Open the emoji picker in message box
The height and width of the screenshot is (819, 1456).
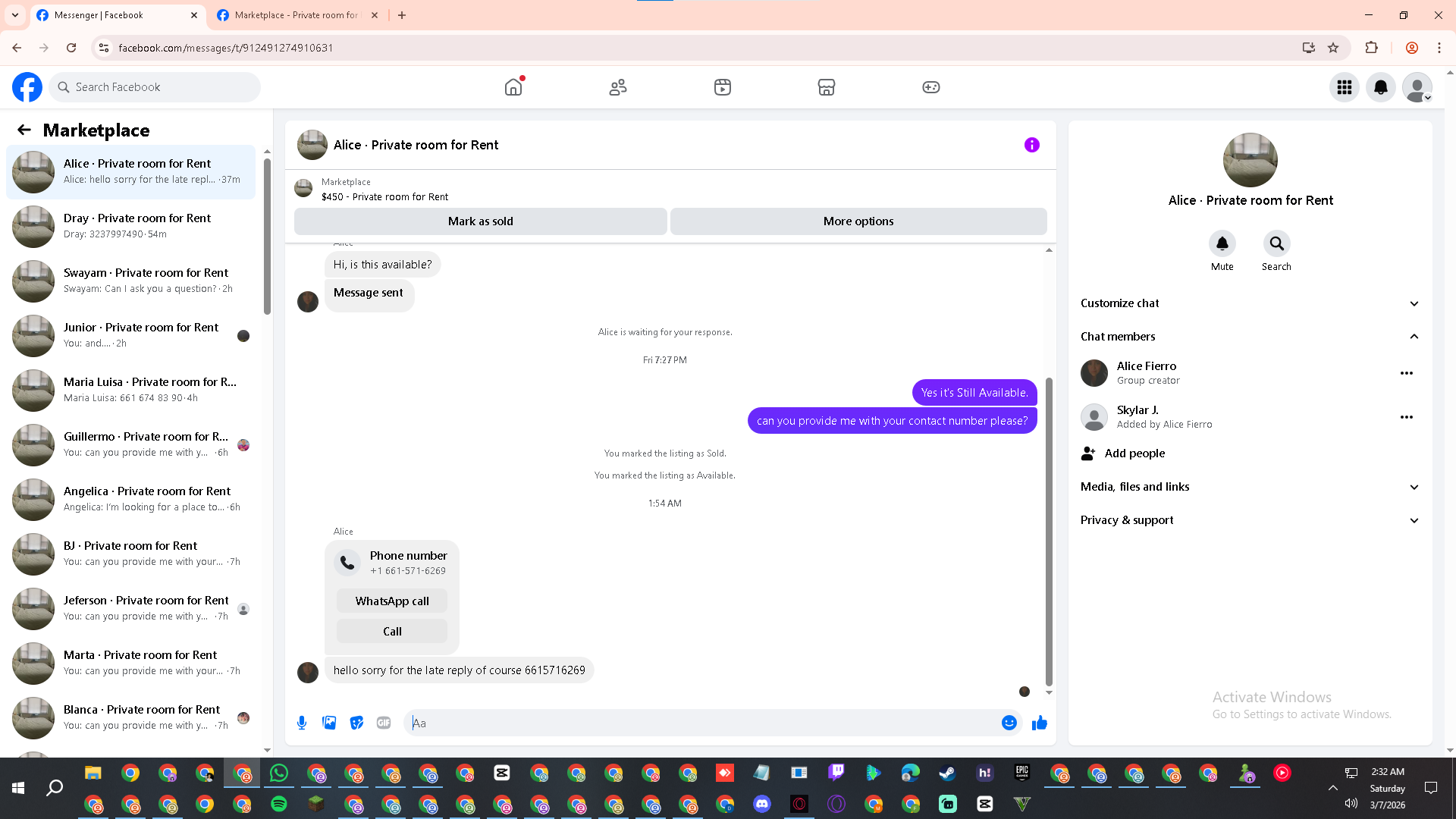coord(1009,723)
